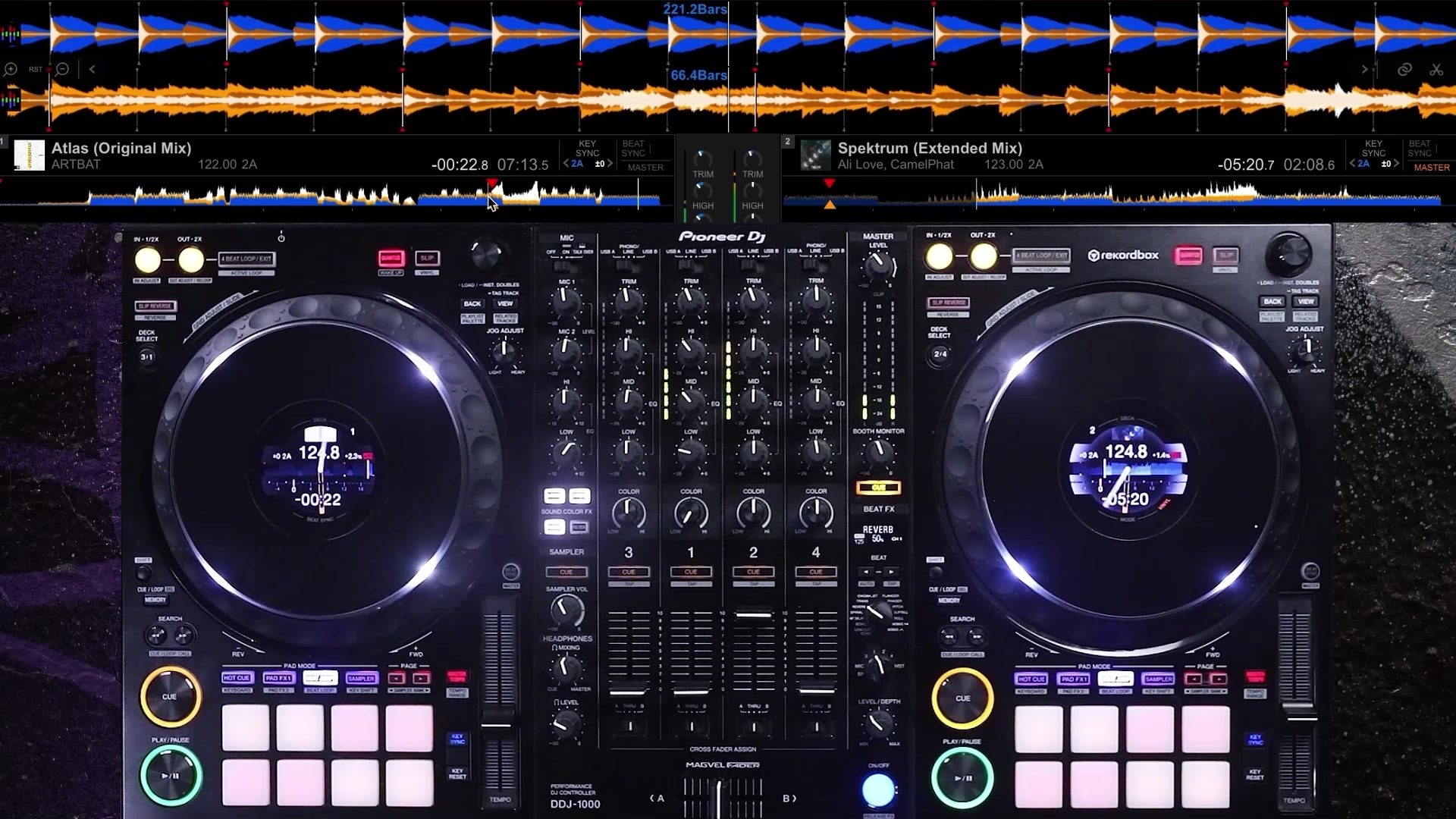
Task: Shift the Atlas deck key up with the right arrow
Action: pyautogui.click(x=610, y=164)
